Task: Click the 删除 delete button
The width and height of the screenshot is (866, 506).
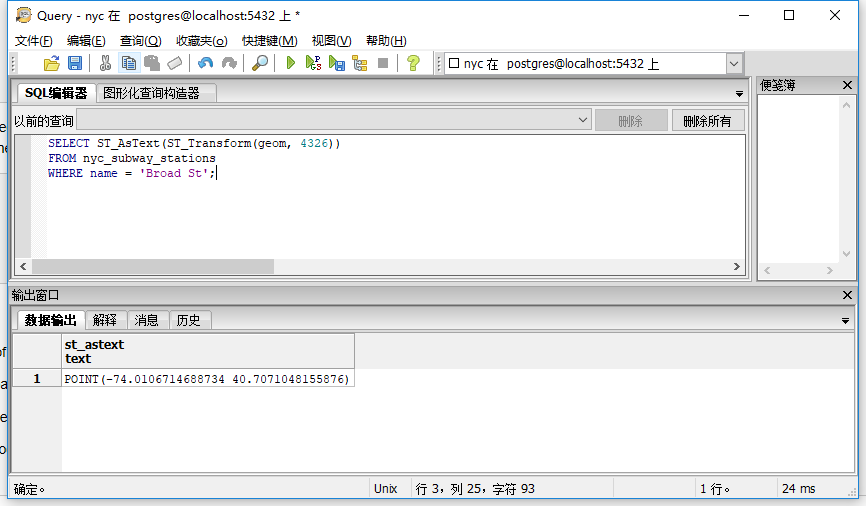Action: 631,120
